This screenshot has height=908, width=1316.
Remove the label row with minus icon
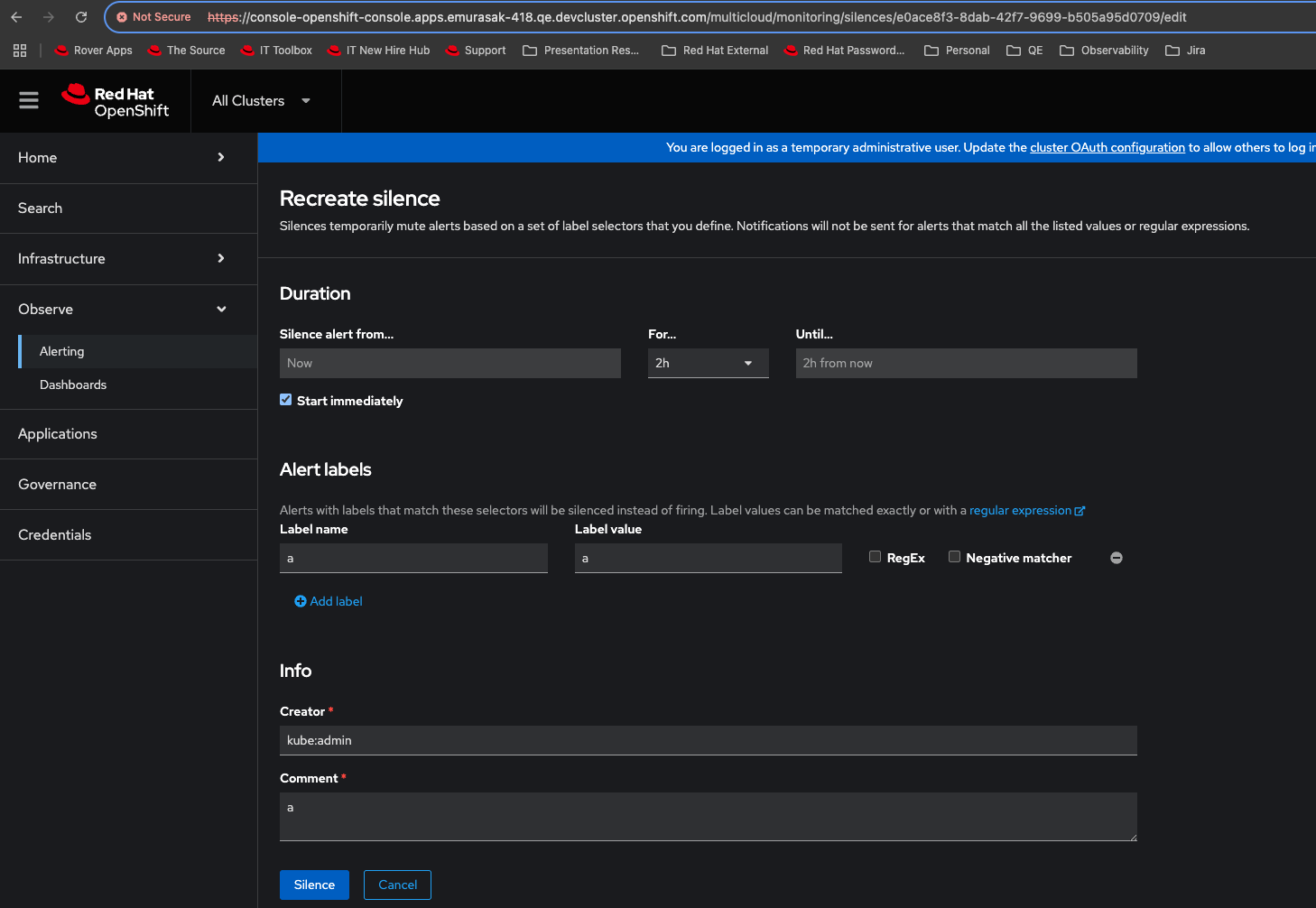(1117, 558)
